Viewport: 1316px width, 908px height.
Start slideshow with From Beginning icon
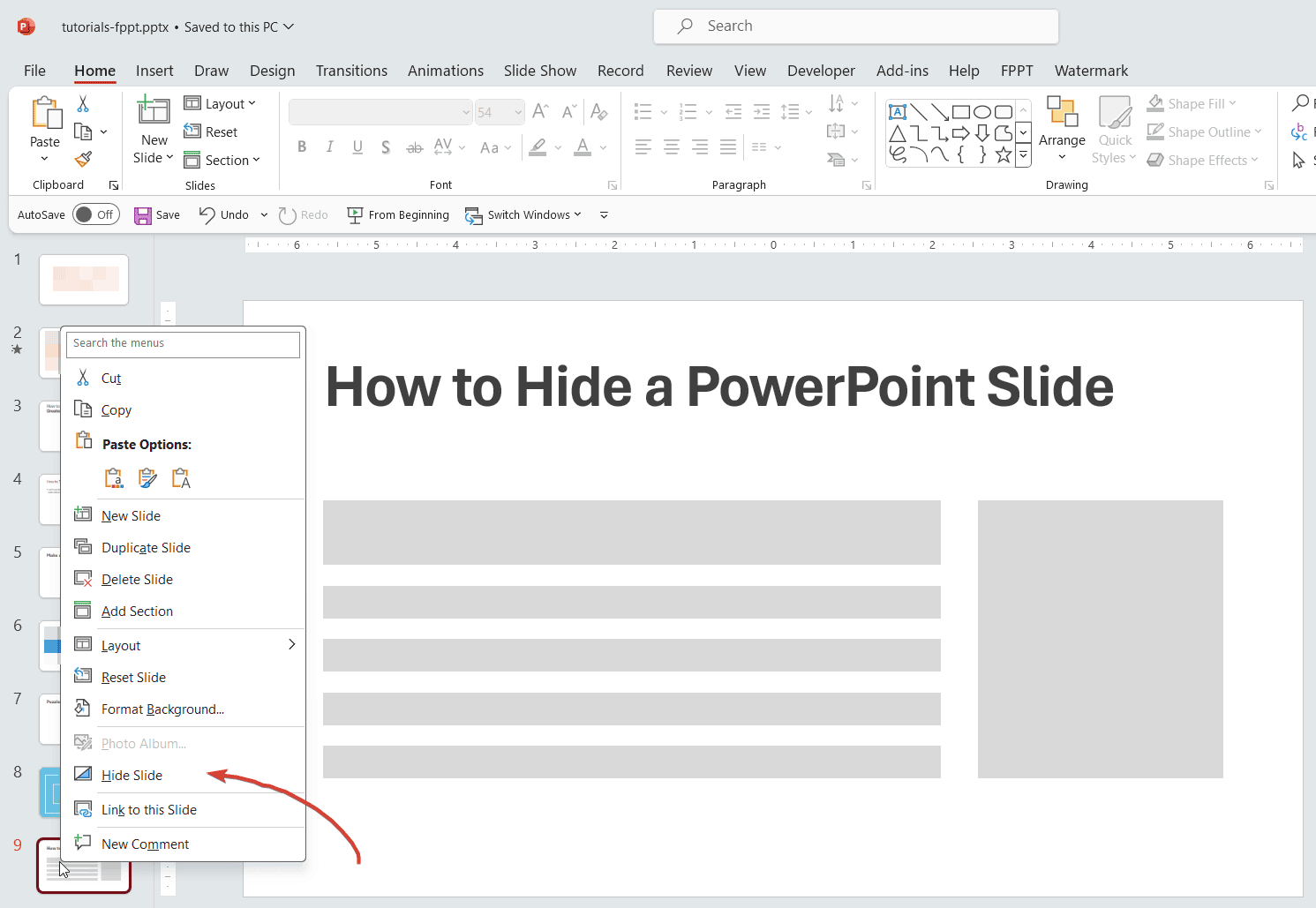coord(398,214)
